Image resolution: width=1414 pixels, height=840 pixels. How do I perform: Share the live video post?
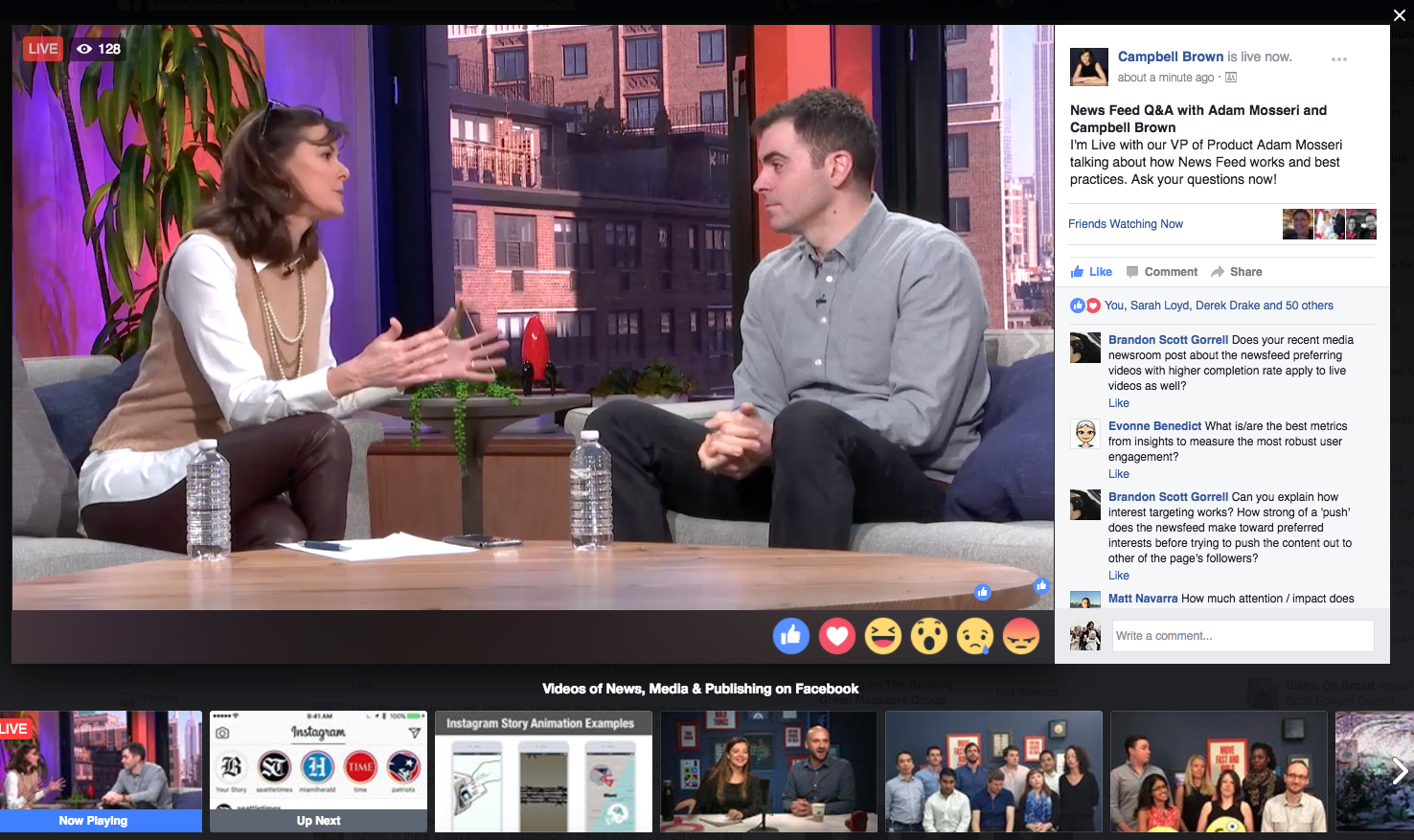pos(1237,272)
